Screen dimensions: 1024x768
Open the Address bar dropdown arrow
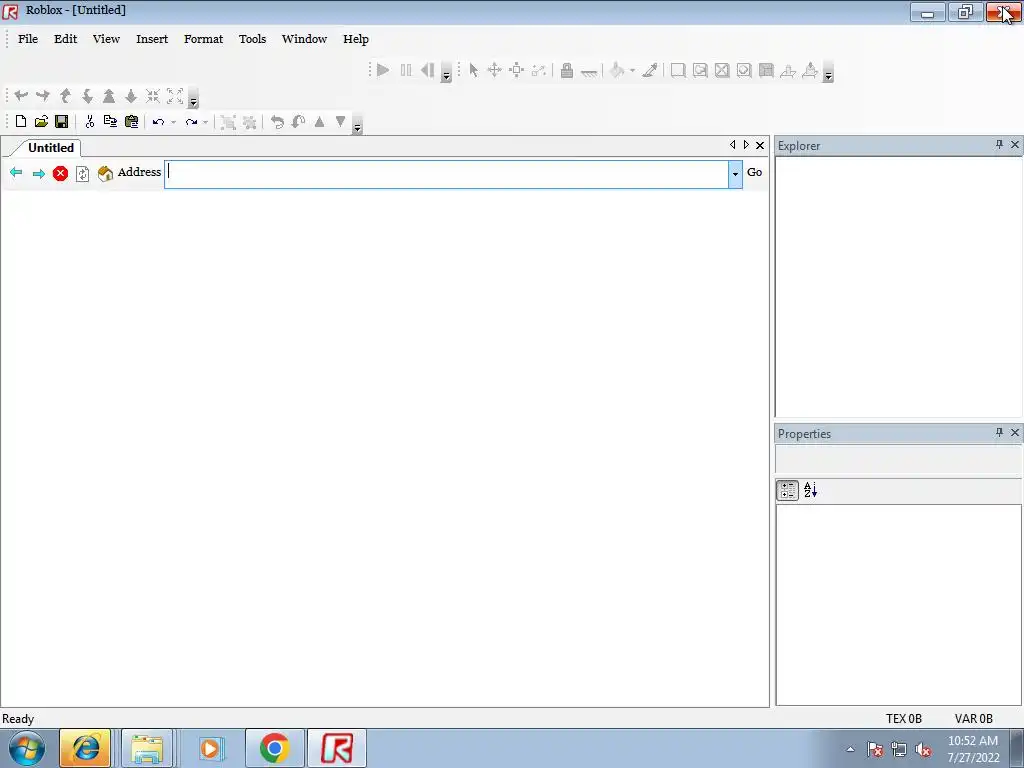[735, 174]
